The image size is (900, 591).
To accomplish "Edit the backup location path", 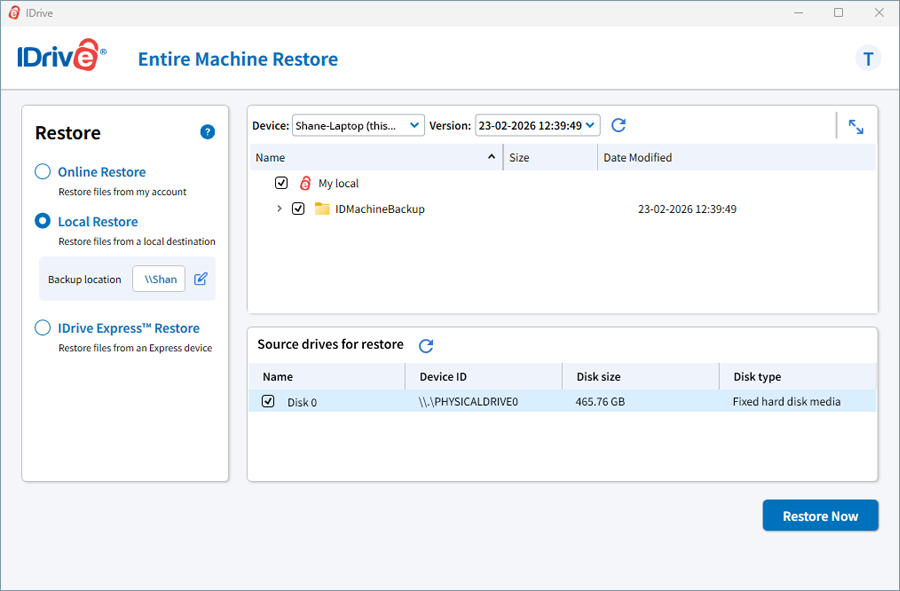I will [201, 279].
